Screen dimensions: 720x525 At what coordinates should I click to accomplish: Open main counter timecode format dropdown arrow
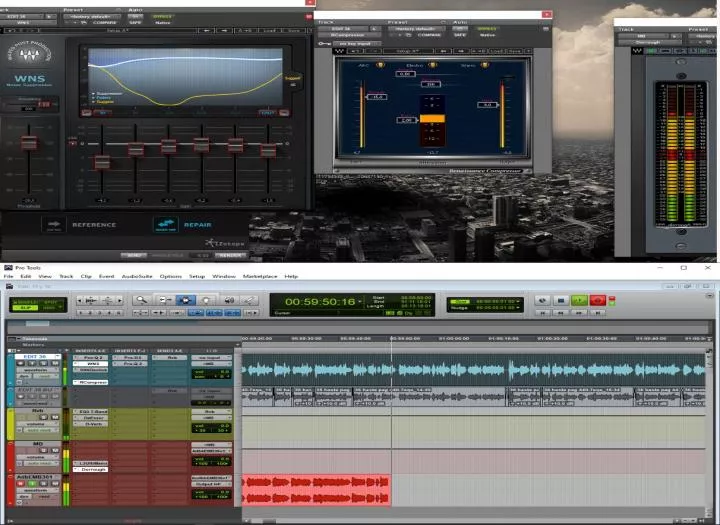(360, 302)
